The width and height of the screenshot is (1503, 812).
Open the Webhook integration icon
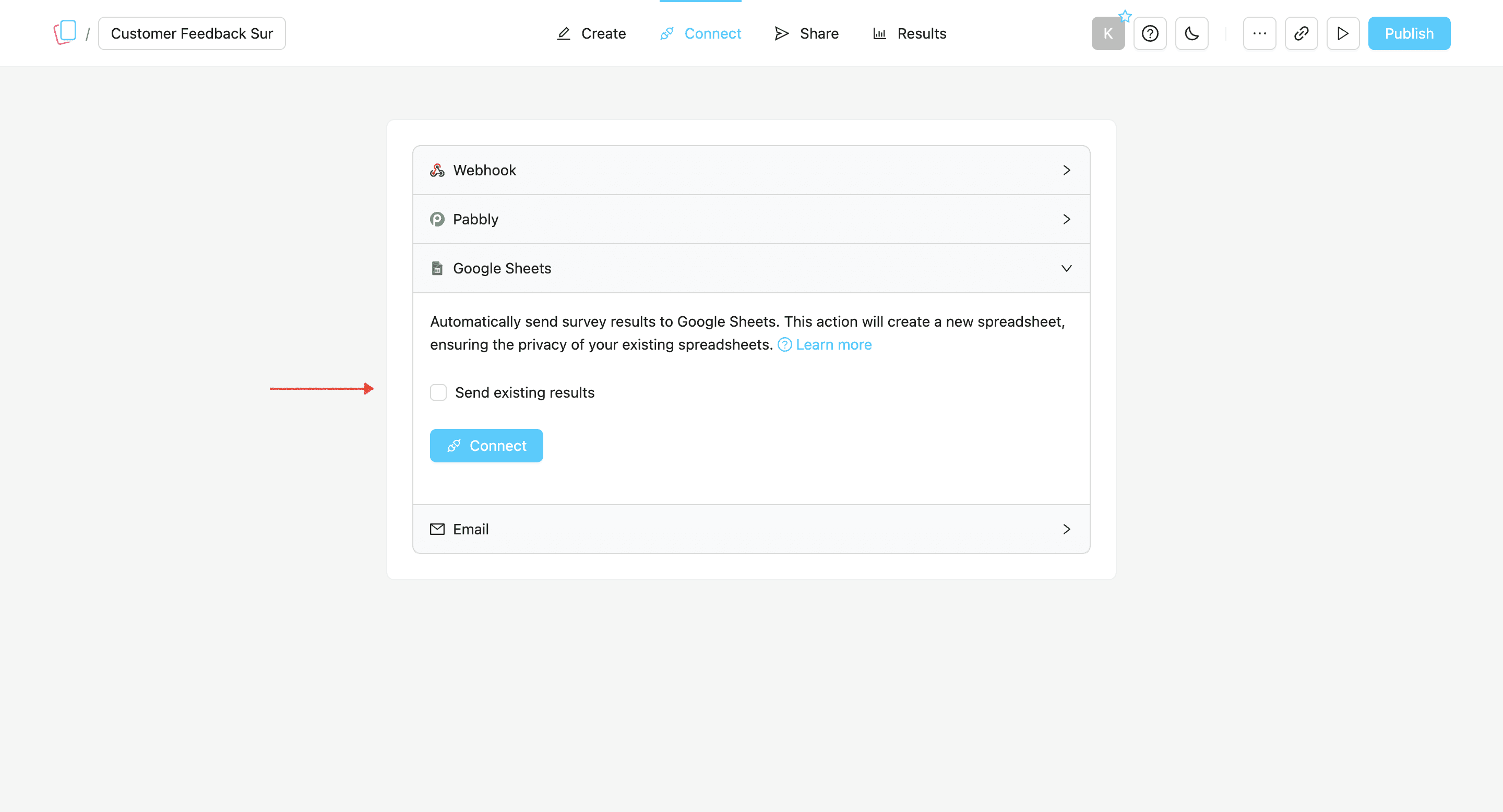click(x=437, y=170)
